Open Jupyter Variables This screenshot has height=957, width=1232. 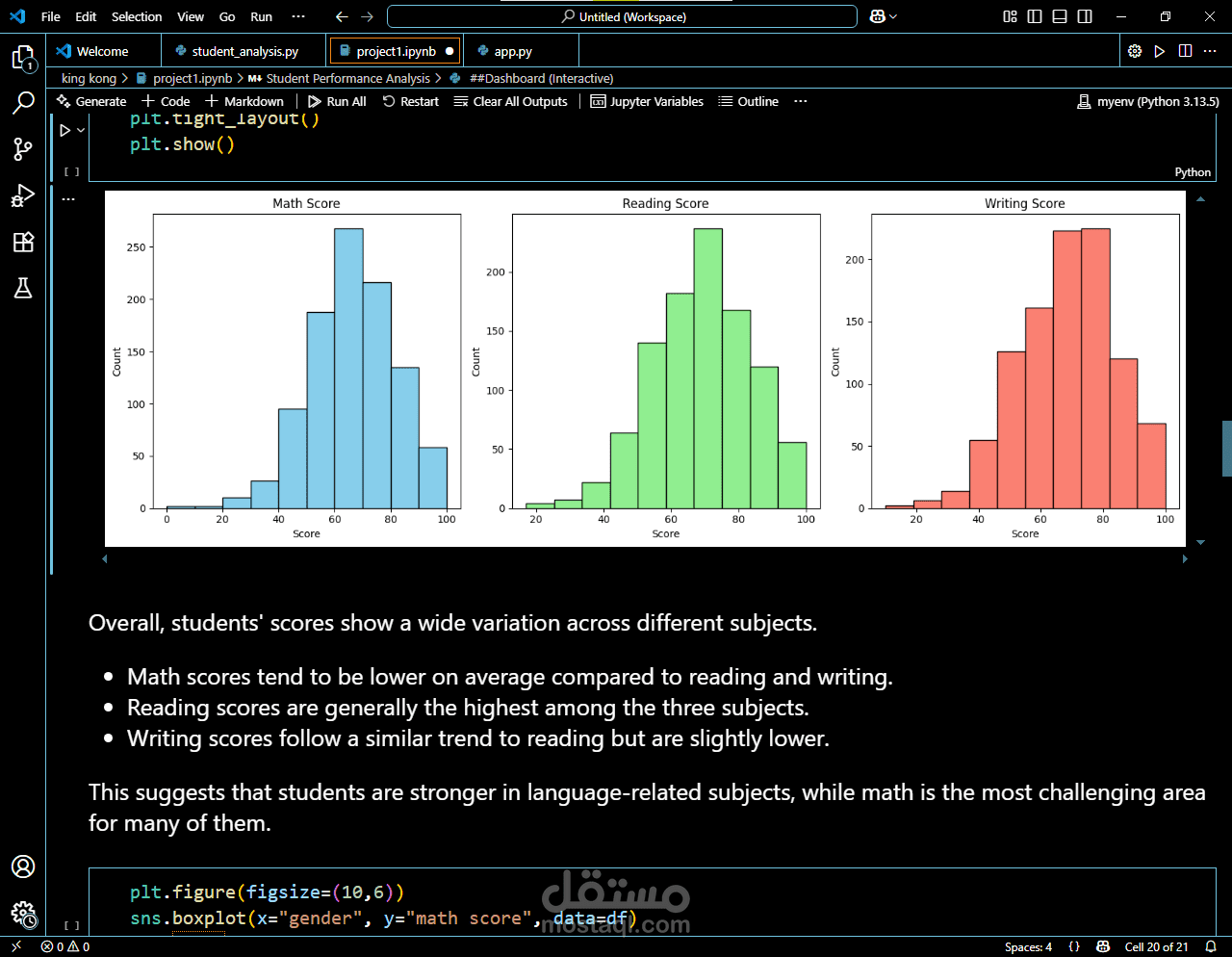point(647,101)
